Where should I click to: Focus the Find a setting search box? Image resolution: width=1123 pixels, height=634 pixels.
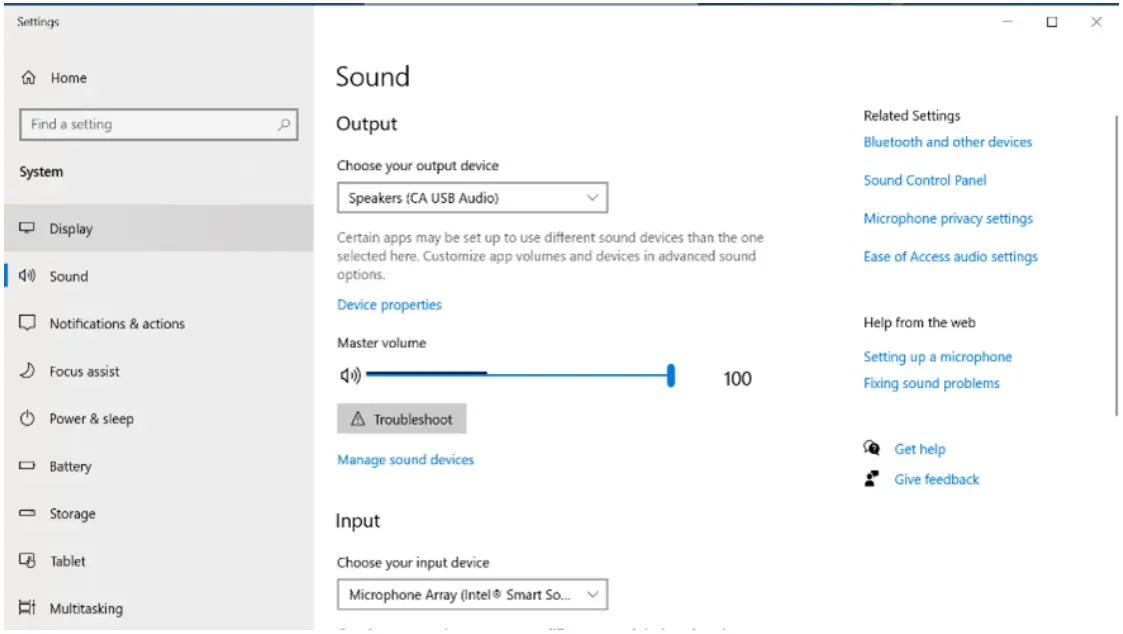click(150, 125)
